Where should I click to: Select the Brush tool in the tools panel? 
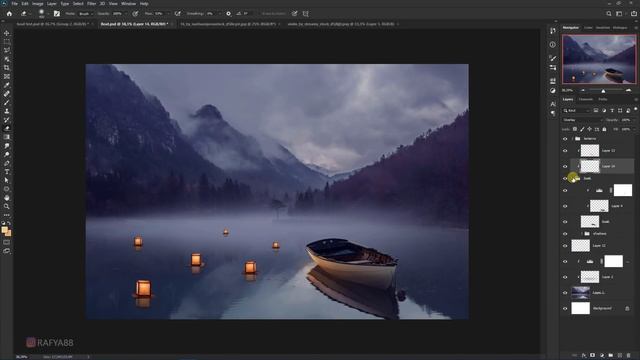[x=7, y=102]
